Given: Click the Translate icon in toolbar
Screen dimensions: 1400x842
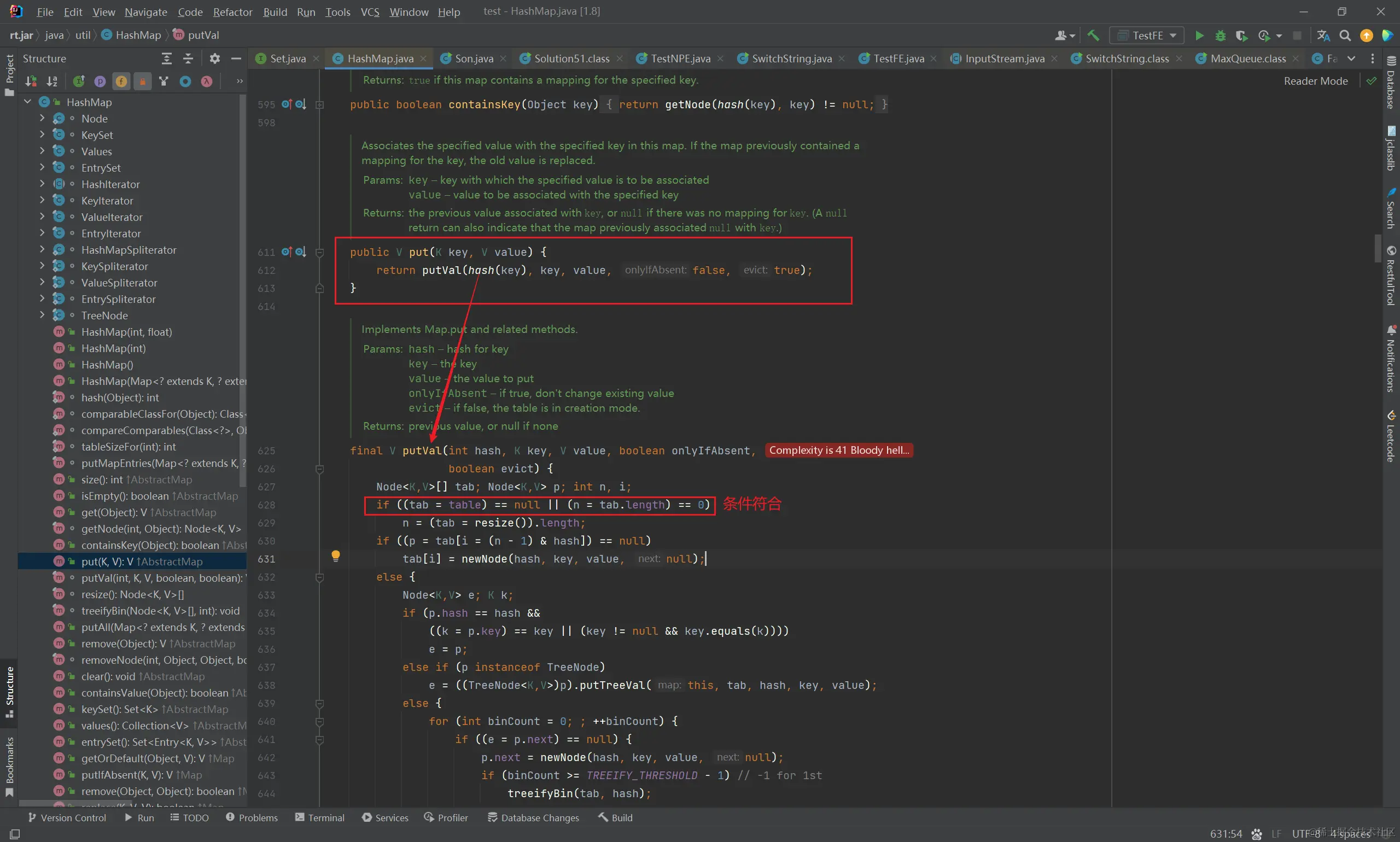Looking at the screenshot, I should pos(1323,35).
